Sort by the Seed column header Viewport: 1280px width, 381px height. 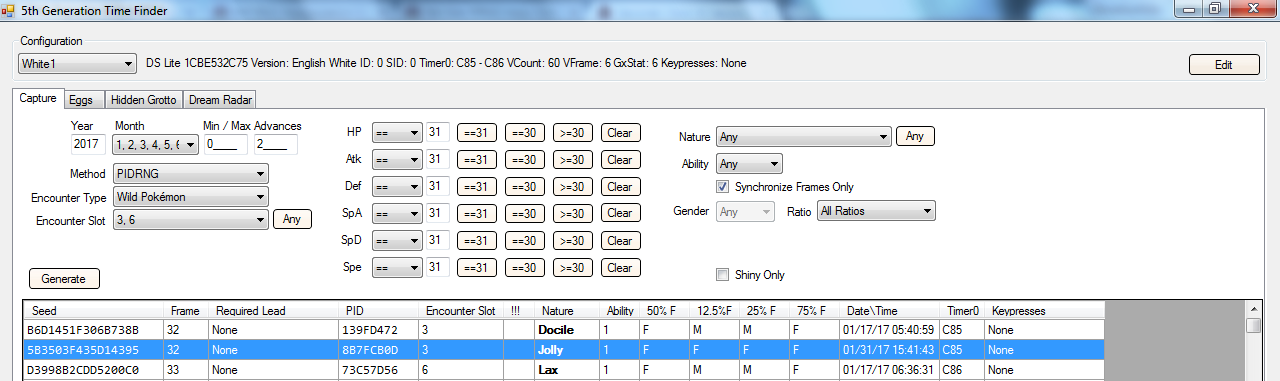click(x=95, y=311)
